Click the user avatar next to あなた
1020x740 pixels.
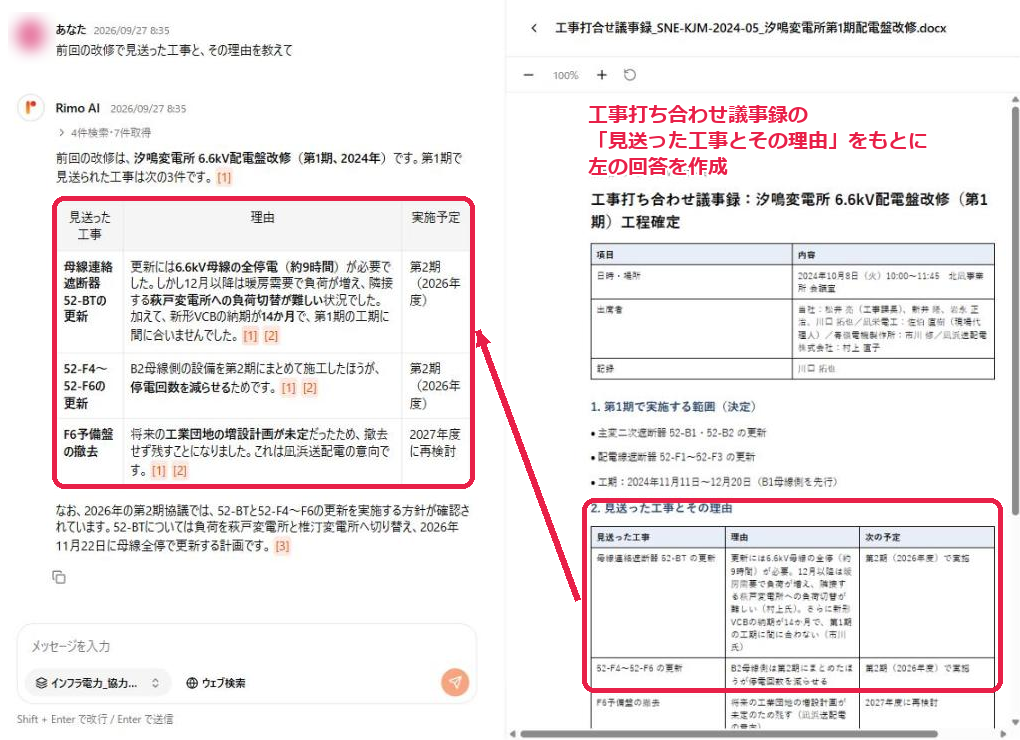(31, 35)
